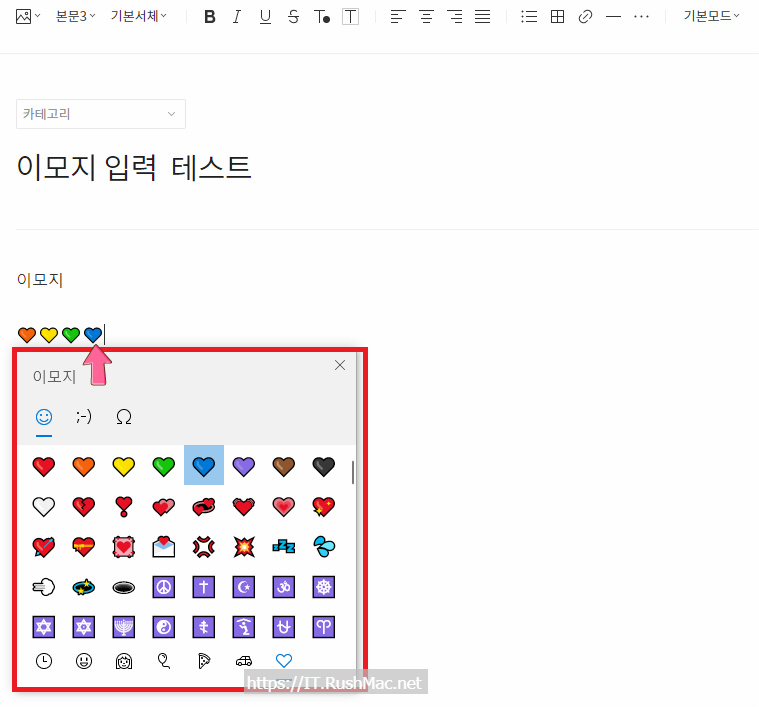Insert the heart with ribbon emoji
The height and width of the screenshot is (707, 759).
coord(84,547)
